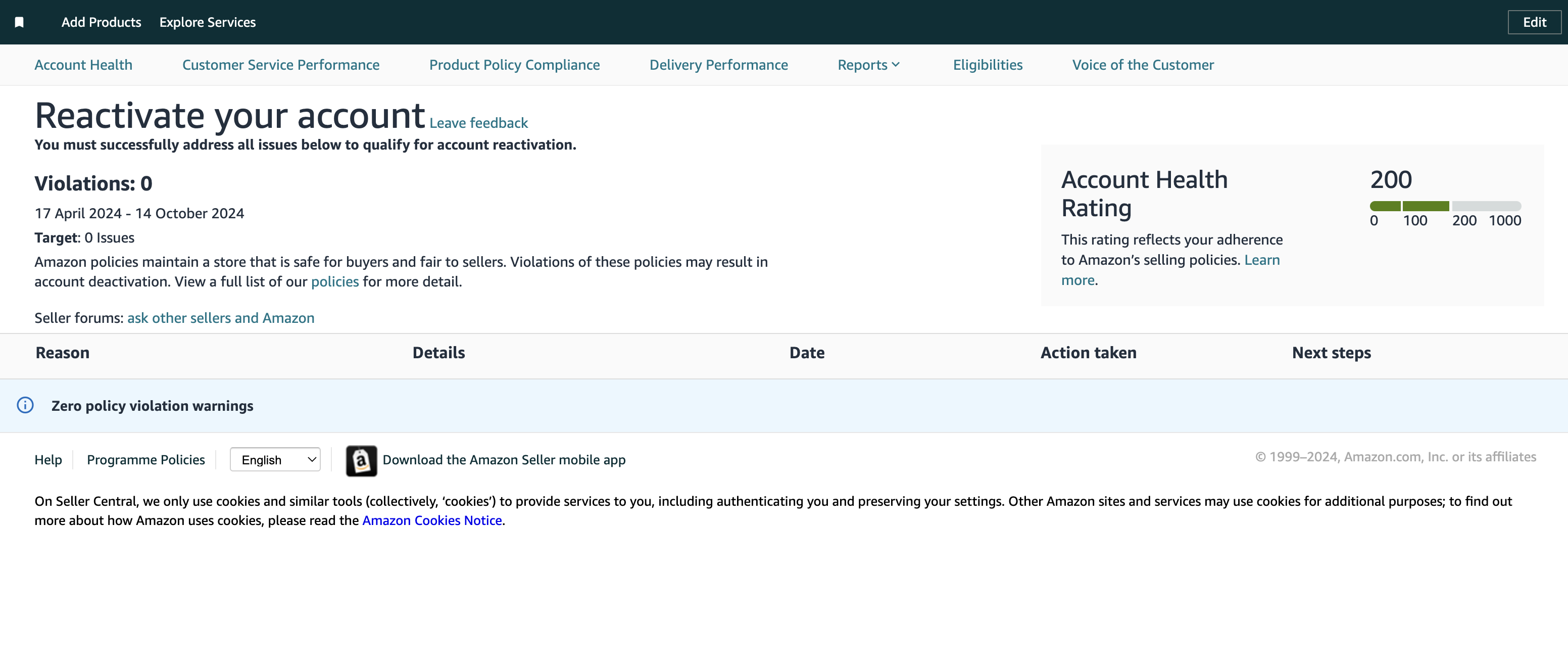Click the Account Health Rating progress bar
The height and width of the screenshot is (671, 1568).
[1445, 206]
